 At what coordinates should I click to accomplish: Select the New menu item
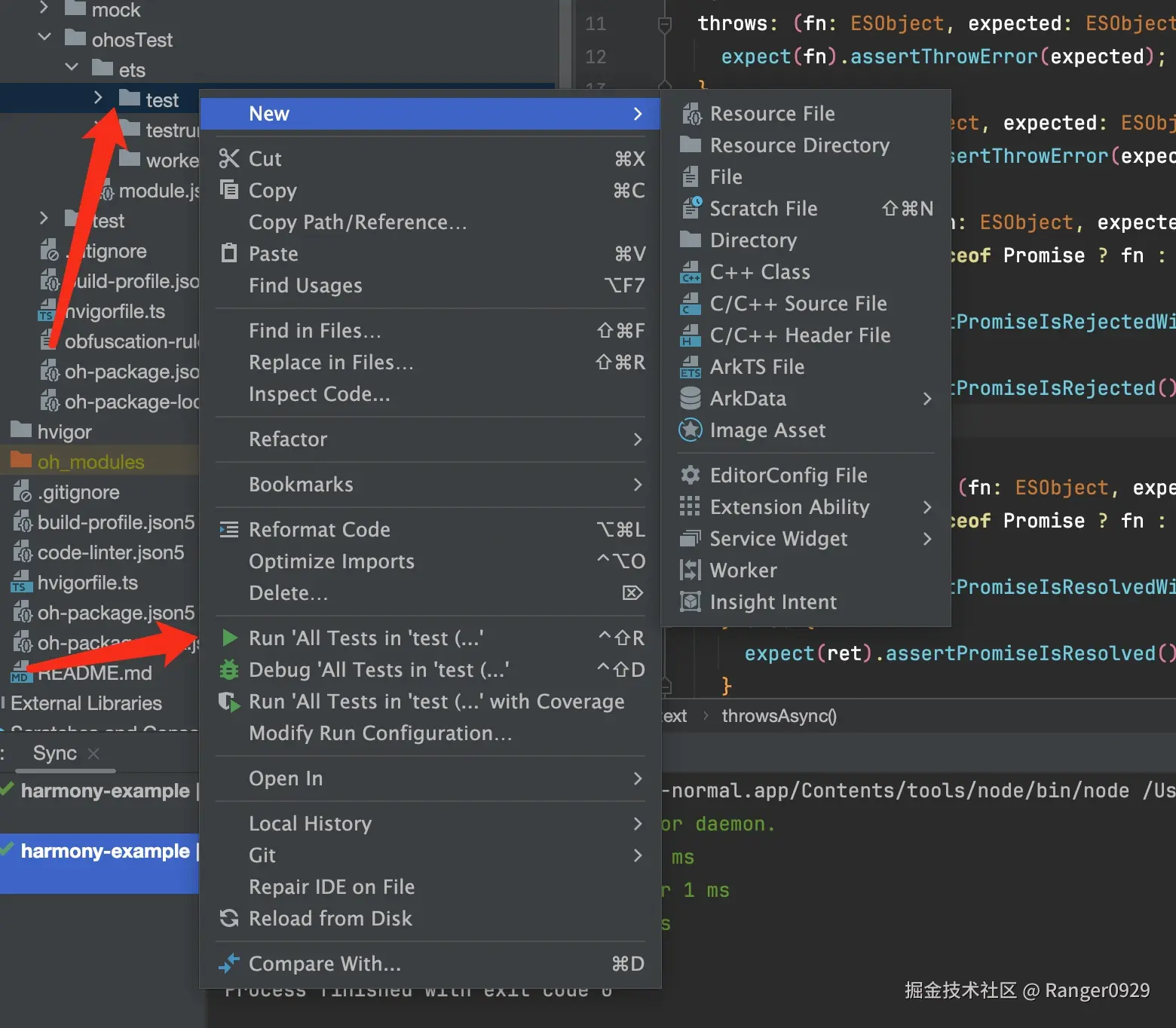(430, 113)
